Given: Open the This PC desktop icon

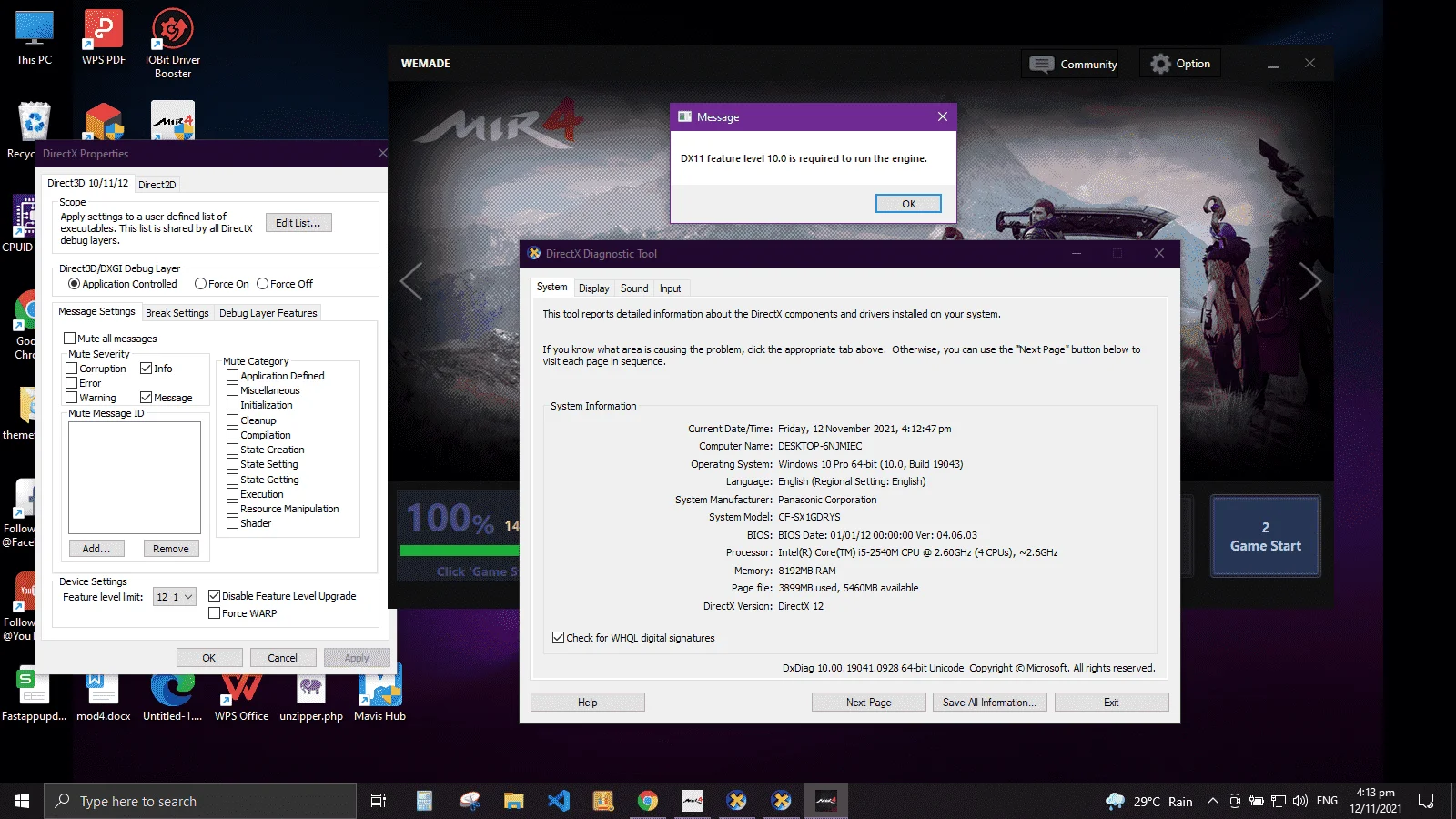Looking at the screenshot, I should coord(35,38).
